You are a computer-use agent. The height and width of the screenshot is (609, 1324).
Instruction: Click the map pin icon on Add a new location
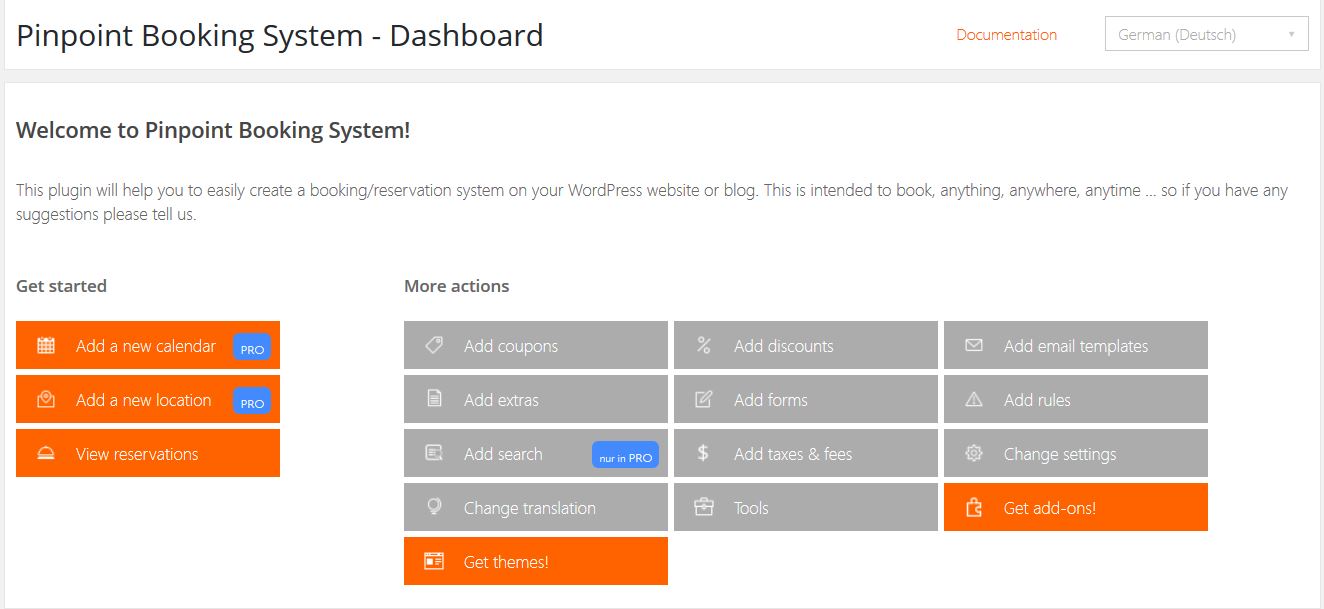click(x=46, y=400)
